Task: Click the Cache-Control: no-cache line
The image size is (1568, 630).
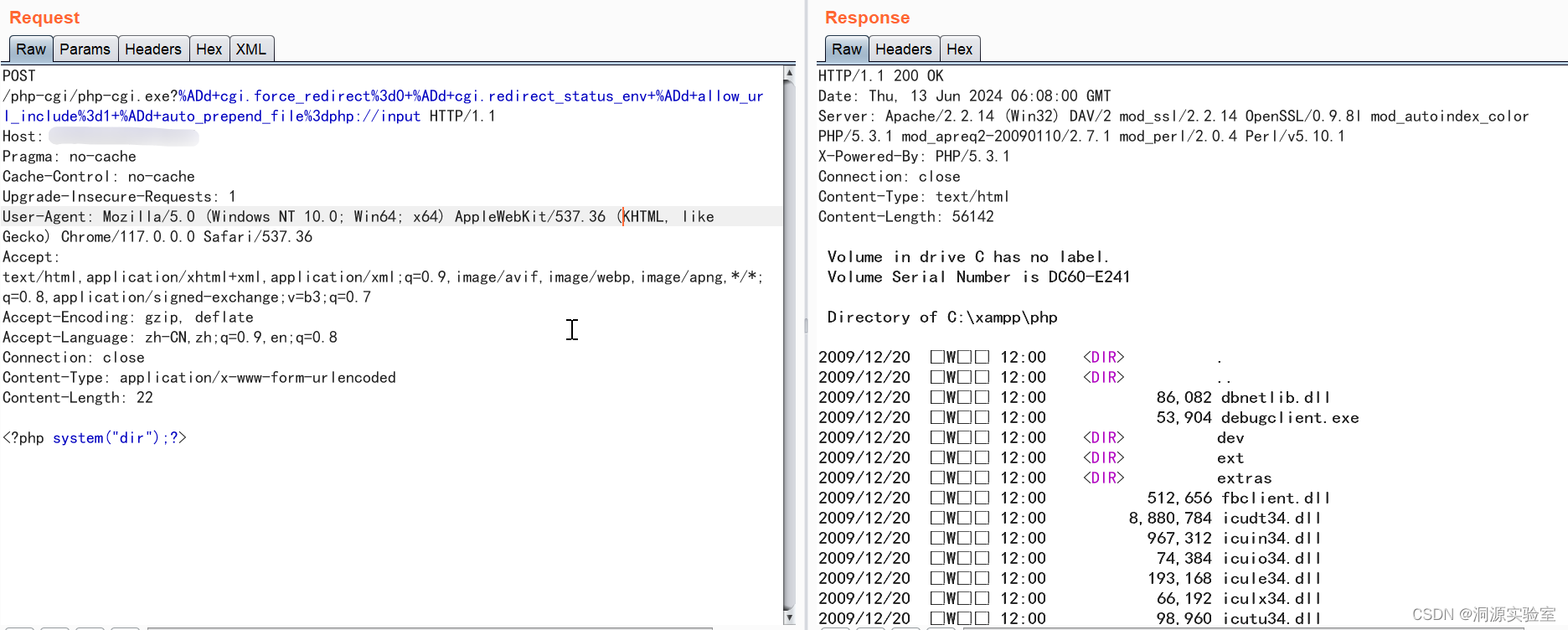Action: click(99, 177)
